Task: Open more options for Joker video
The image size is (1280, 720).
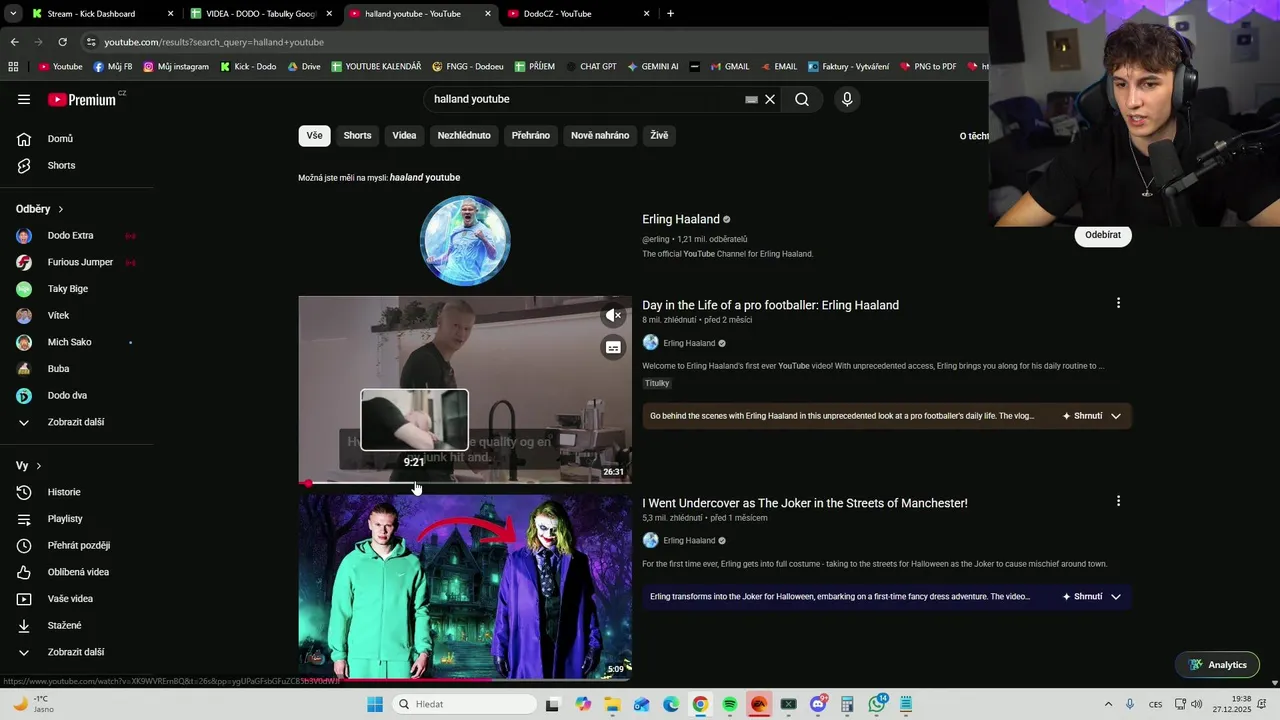Action: [x=1118, y=501]
